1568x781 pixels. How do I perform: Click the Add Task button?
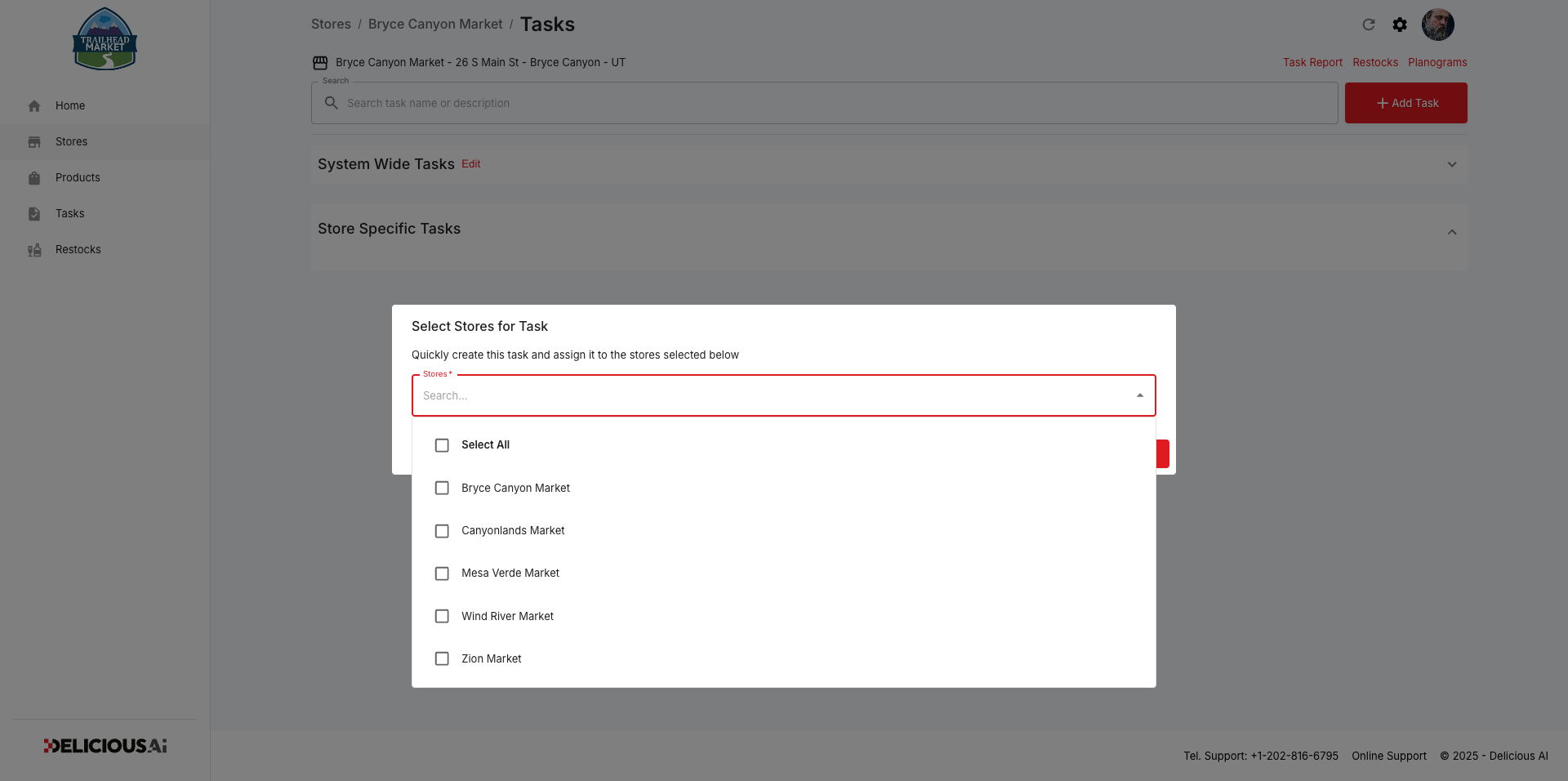tap(1406, 103)
